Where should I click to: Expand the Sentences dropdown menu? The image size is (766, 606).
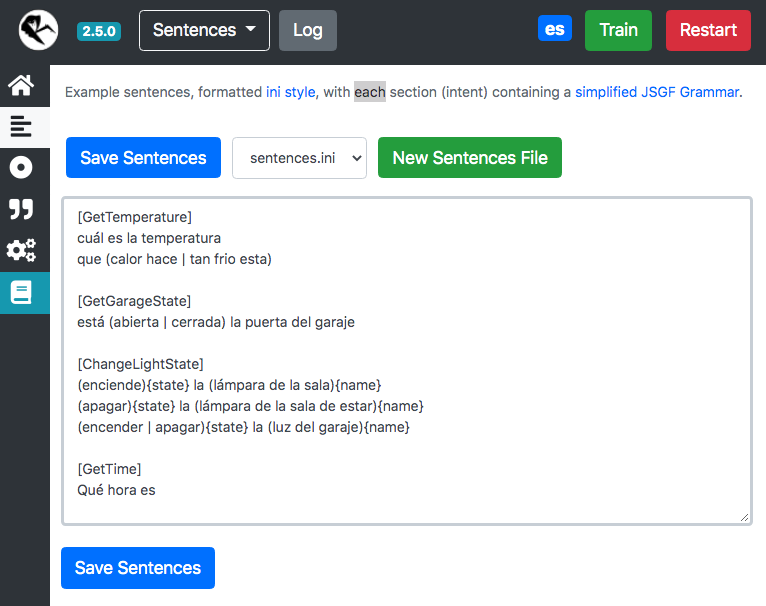204,30
